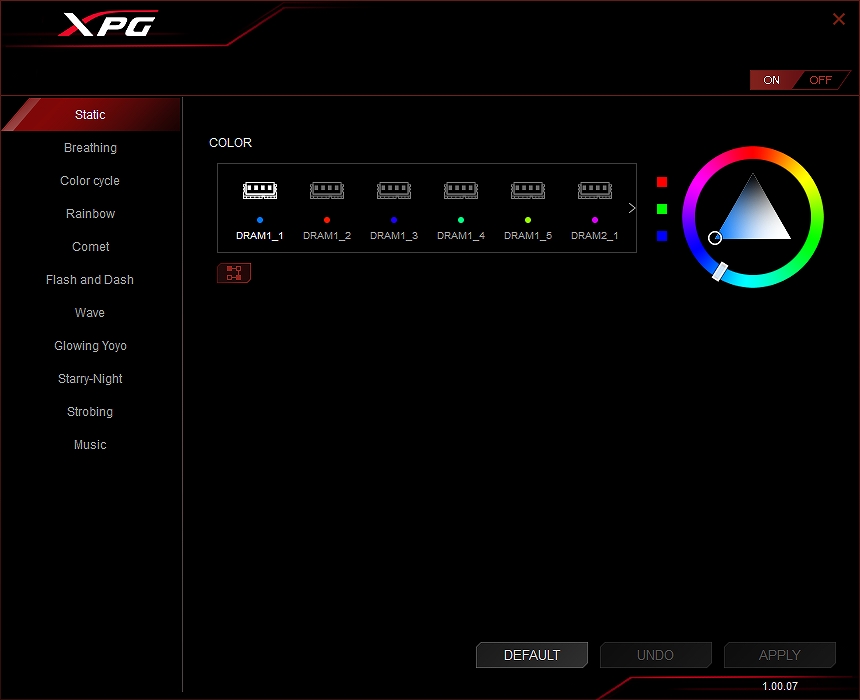The width and height of the screenshot is (860, 700).
Task: Pick the green preset color swatch
Action: point(662,208)
